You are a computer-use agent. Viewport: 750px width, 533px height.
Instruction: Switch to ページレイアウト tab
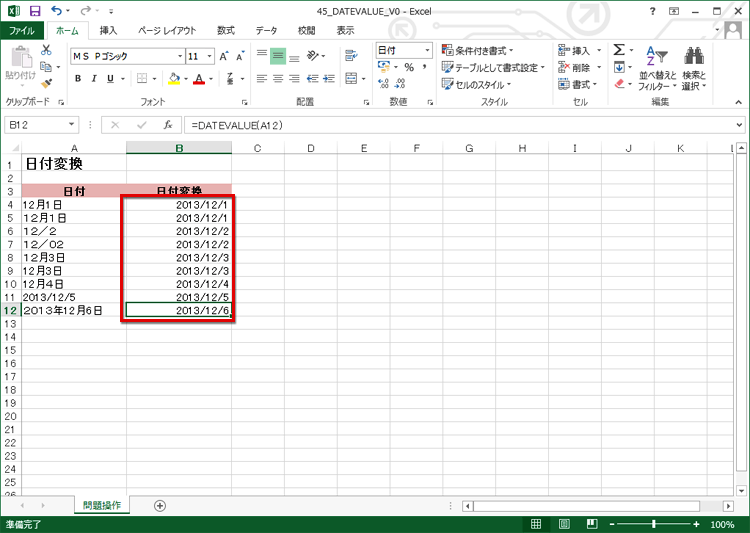click(167, 31)
